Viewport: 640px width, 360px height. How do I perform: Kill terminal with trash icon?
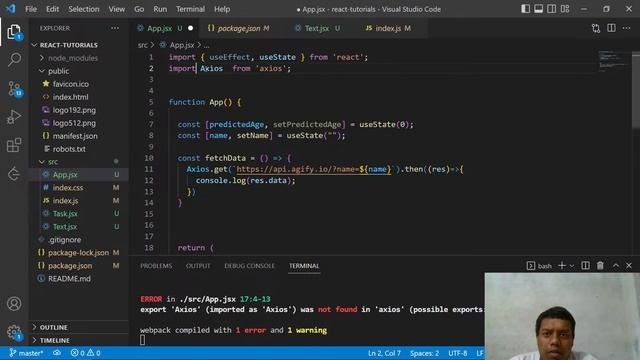(600, 266)
